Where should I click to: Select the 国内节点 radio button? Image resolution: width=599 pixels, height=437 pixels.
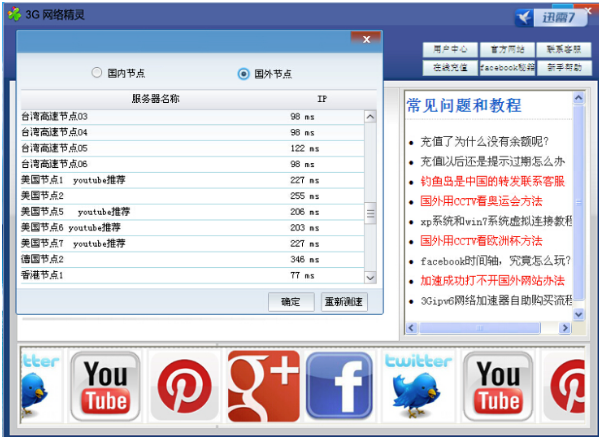pyautogui.click(x=97, y=72)
